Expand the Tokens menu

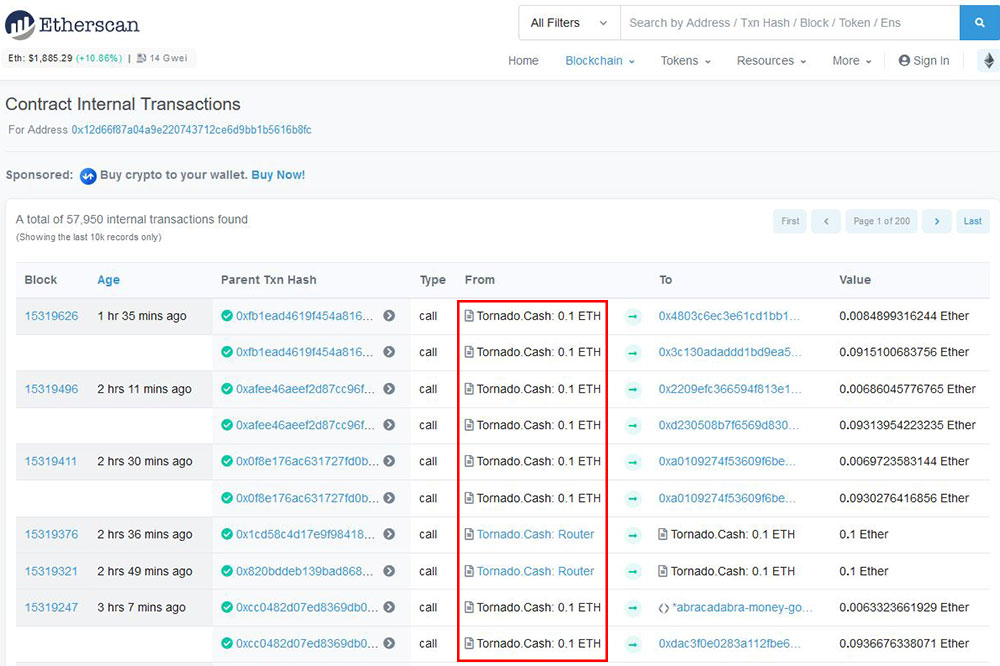click(686, 61)
